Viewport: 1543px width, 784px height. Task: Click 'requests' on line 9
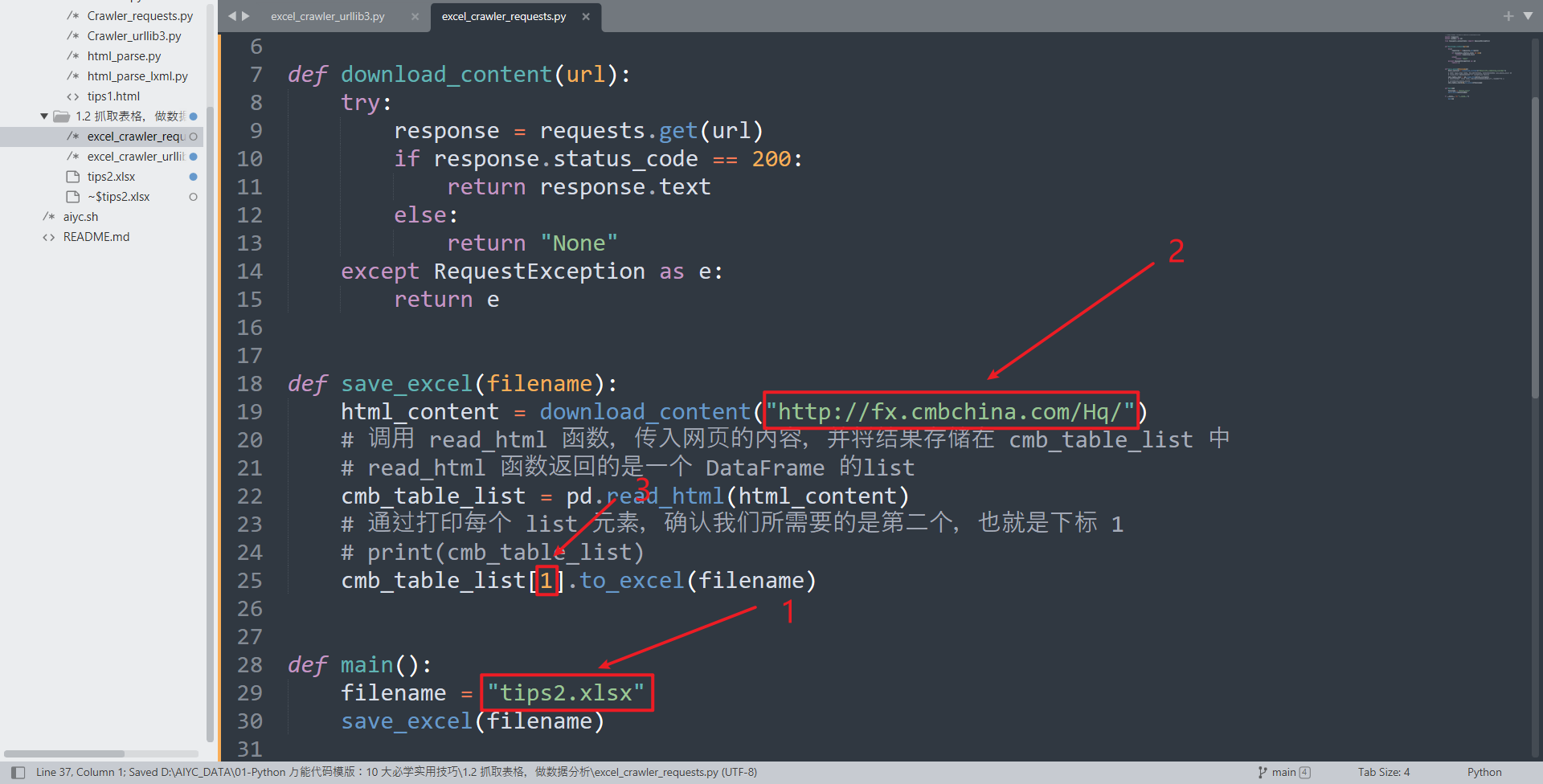[592, 131]
